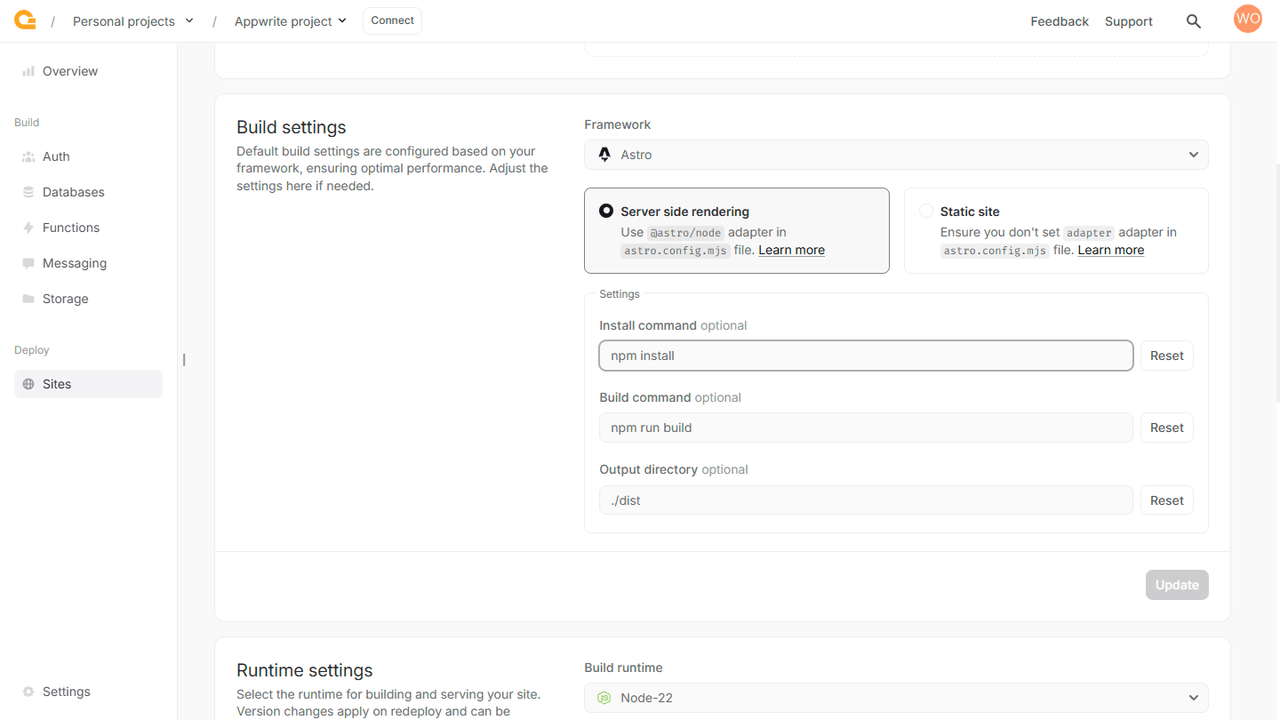
Task: Click the Appwrite logo
Action: point(24,19)
